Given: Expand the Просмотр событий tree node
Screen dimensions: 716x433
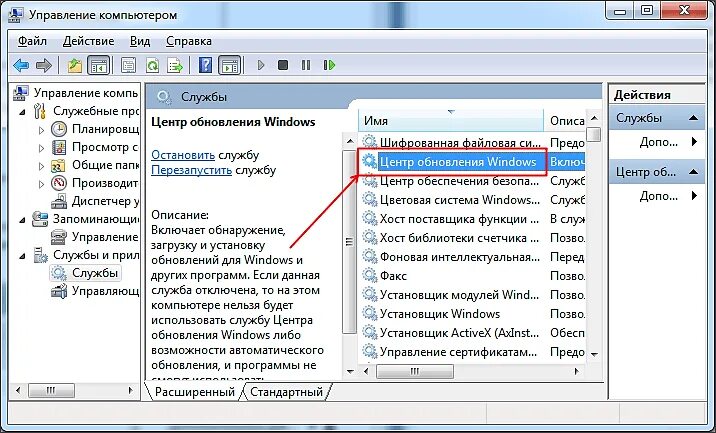Looking at the screenshot, I should 41,148.
